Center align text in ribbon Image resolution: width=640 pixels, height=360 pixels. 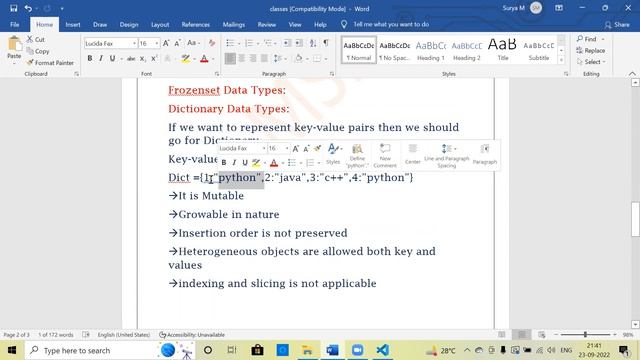pyautogui.click(x=242, y=59)
